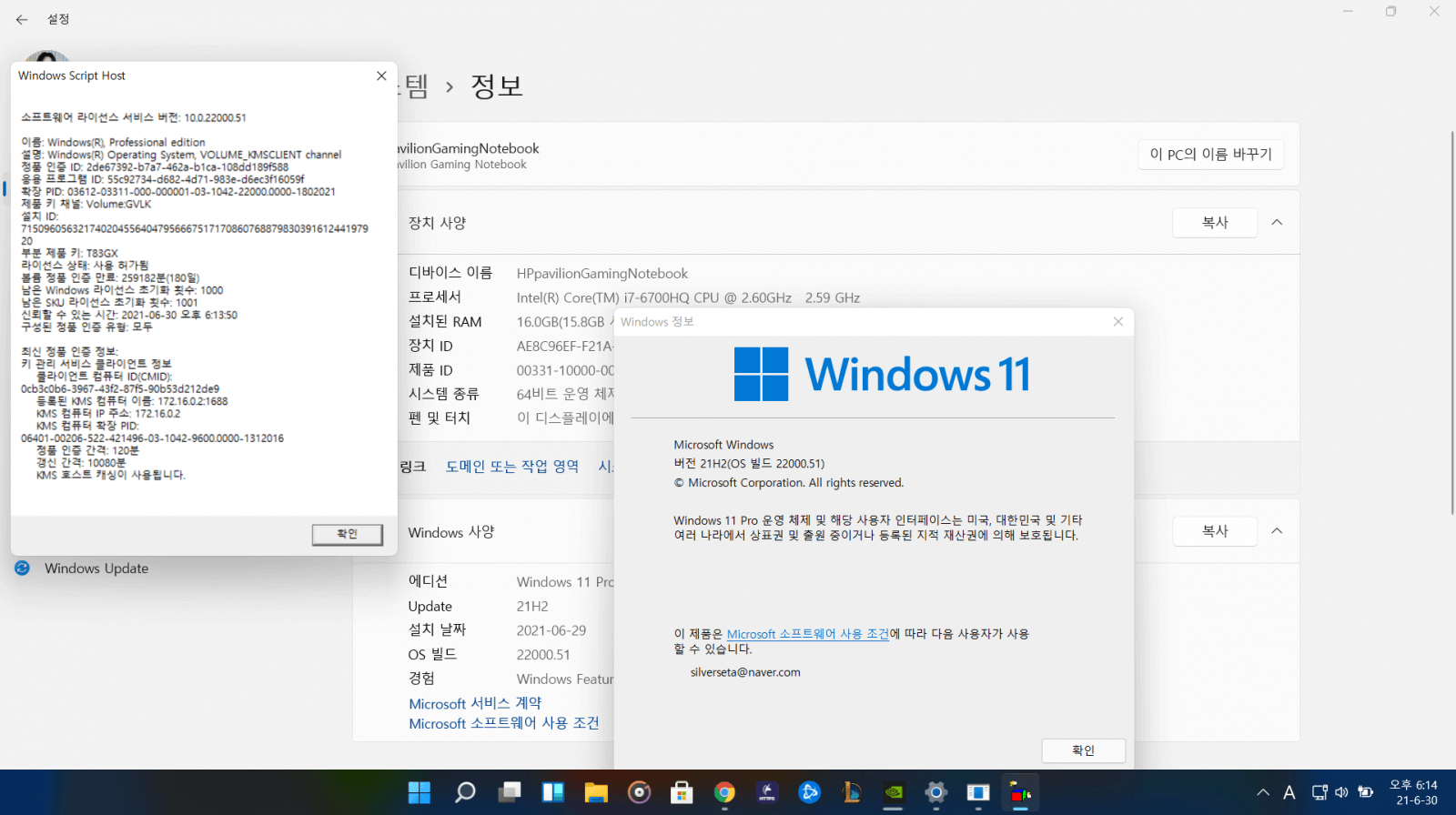This screenshot has height=815, width=1456.
Task: Click the 펜 및 터치 label
Action: click(440, 418)
